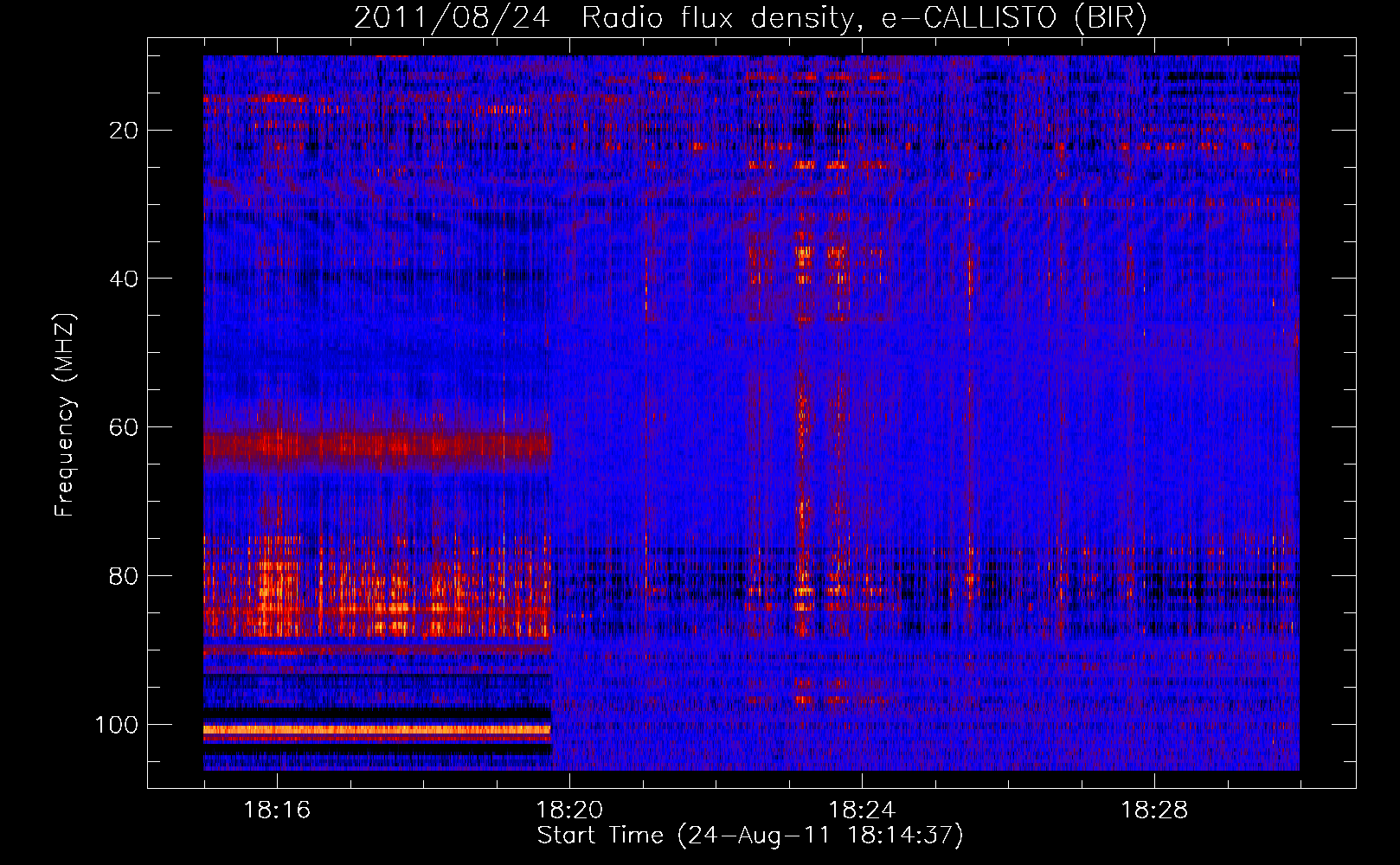Click the '18:28' time tick label
The width and height of the screenshot is (1400, 865).
pyautogui.click(x=1154, y=811)
